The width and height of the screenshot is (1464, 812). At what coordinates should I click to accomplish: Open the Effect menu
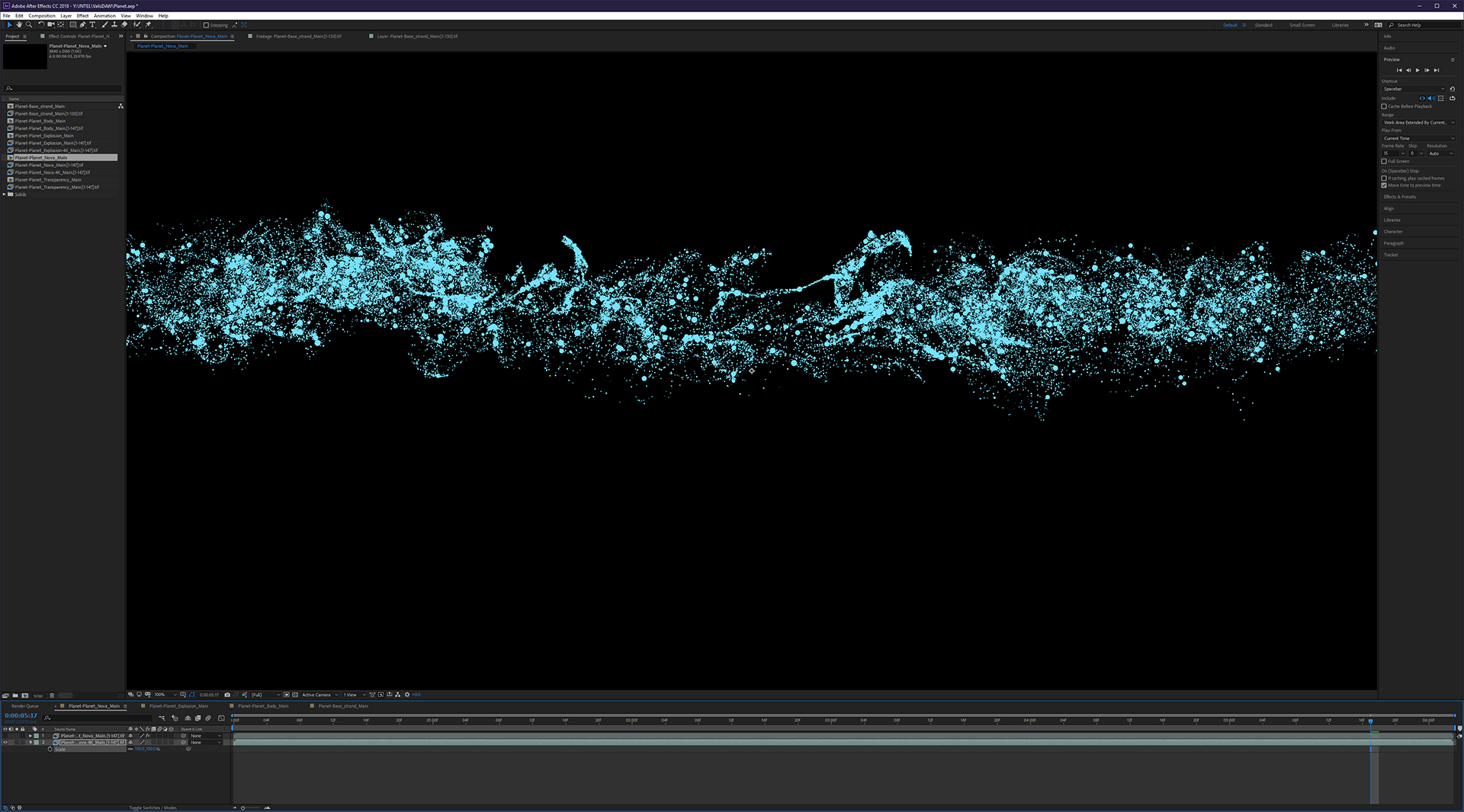82,15
